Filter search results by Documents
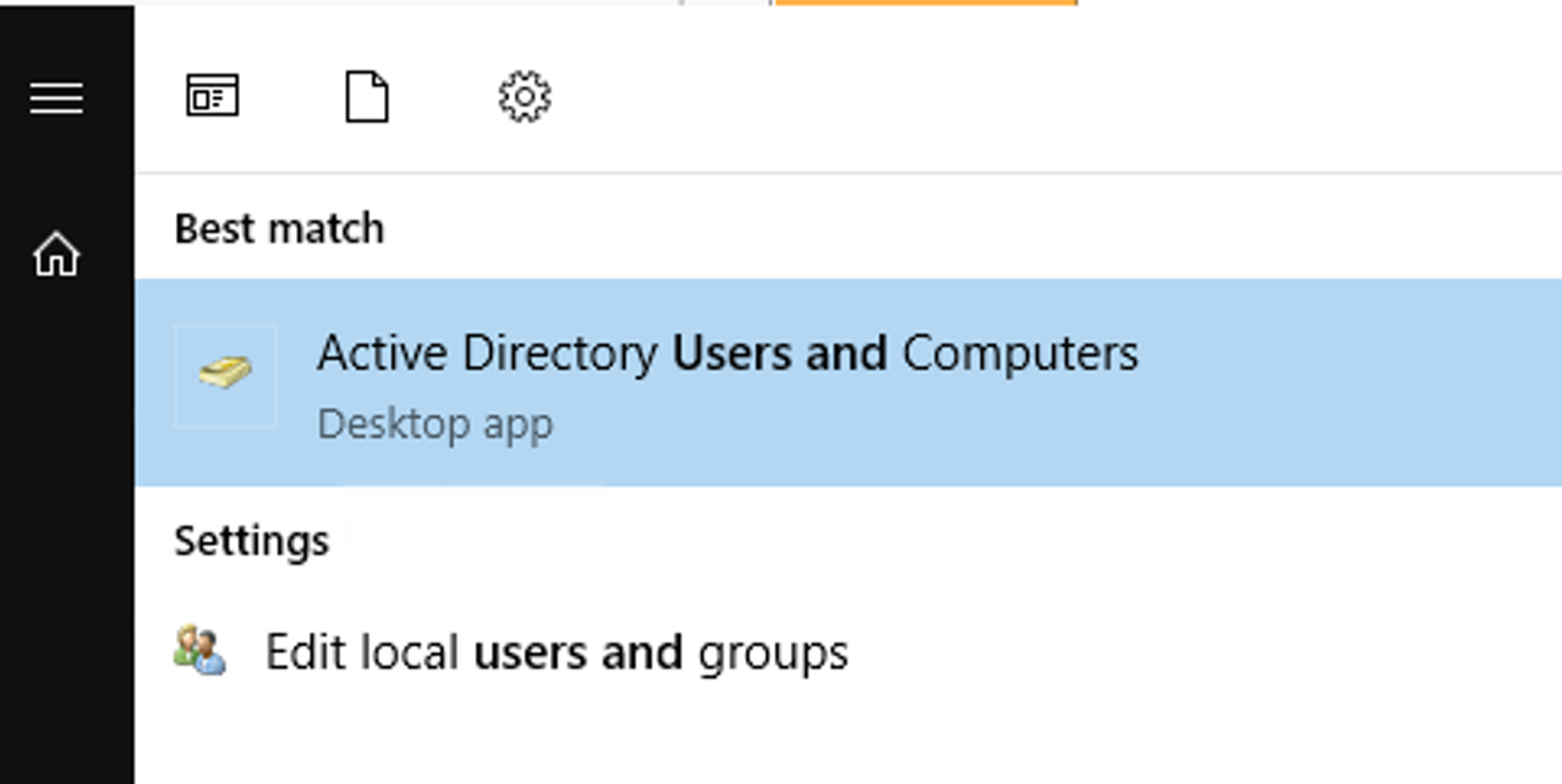1562x784 pixels. (x=367, y=97)
